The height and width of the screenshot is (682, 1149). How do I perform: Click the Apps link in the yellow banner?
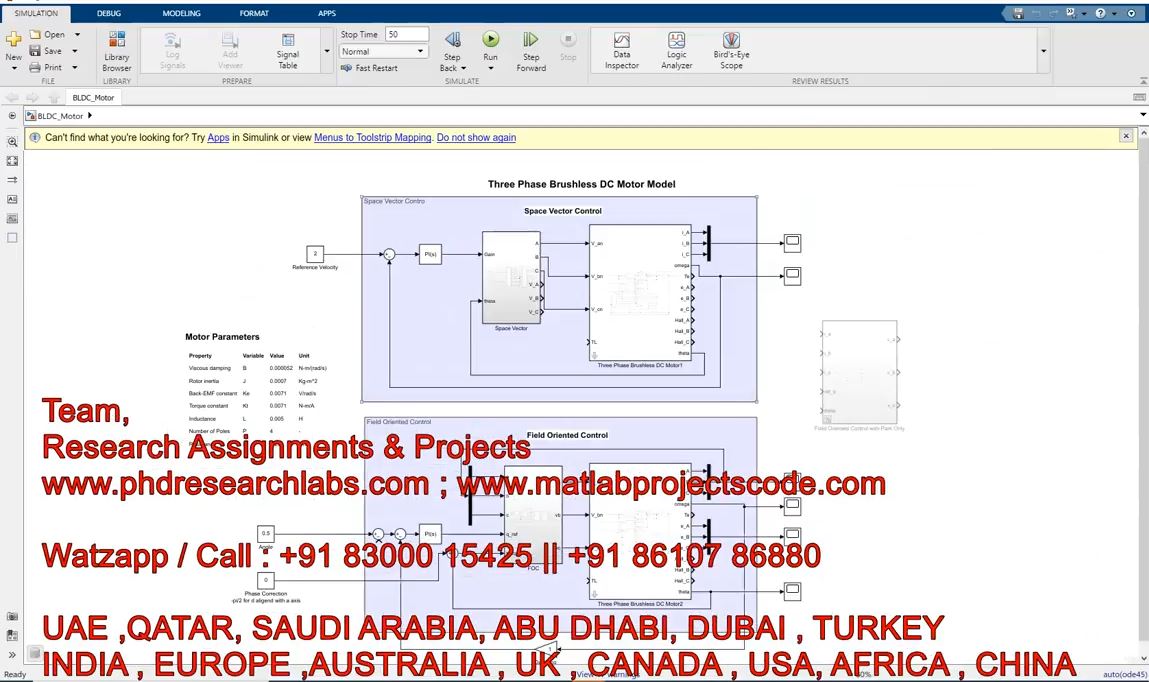pos(218,138)
